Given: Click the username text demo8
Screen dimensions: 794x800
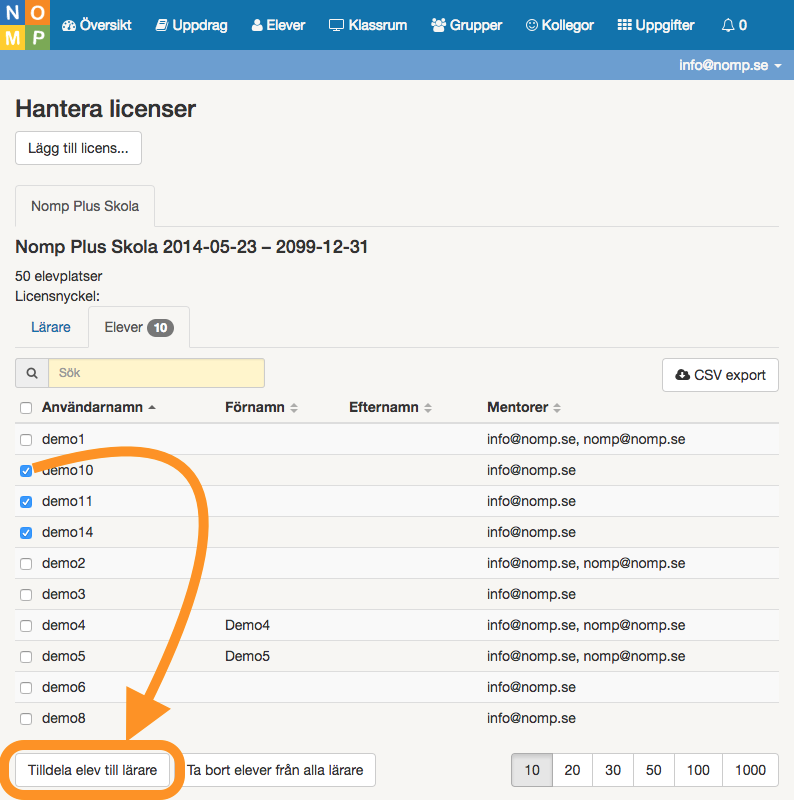Looking at the screenshot, I should coord(63,718).
